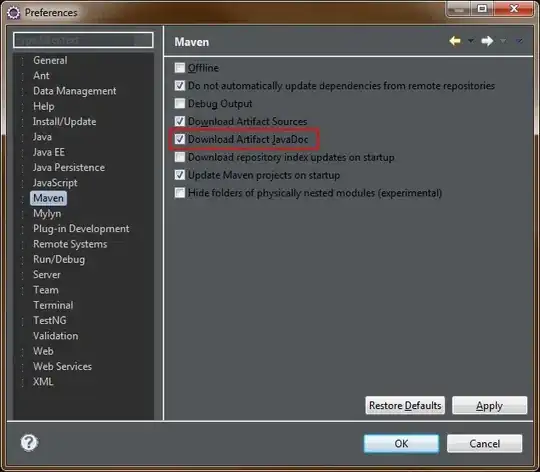Select TestNG preference category

tap(50, 321)
